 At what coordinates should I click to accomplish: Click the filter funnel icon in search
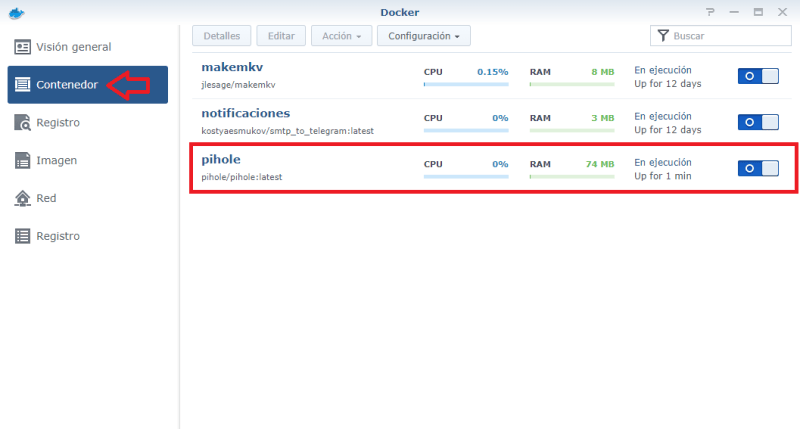point(663,36)
